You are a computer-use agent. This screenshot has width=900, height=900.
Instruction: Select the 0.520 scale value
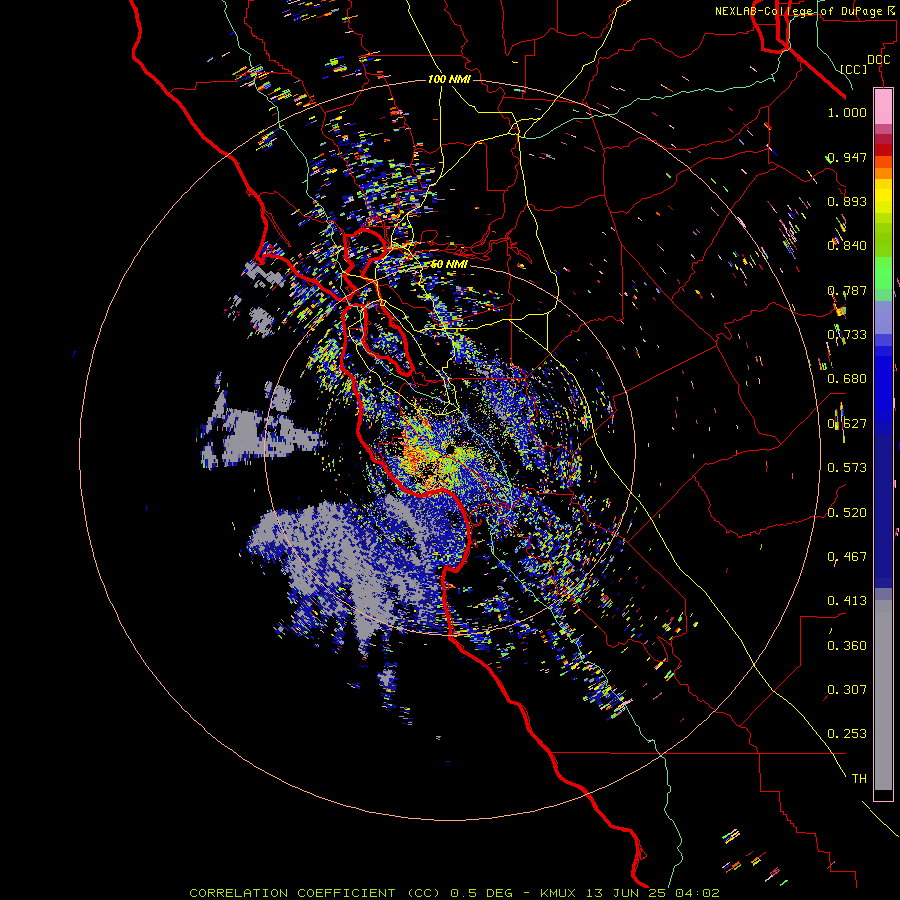coord(847,513)
